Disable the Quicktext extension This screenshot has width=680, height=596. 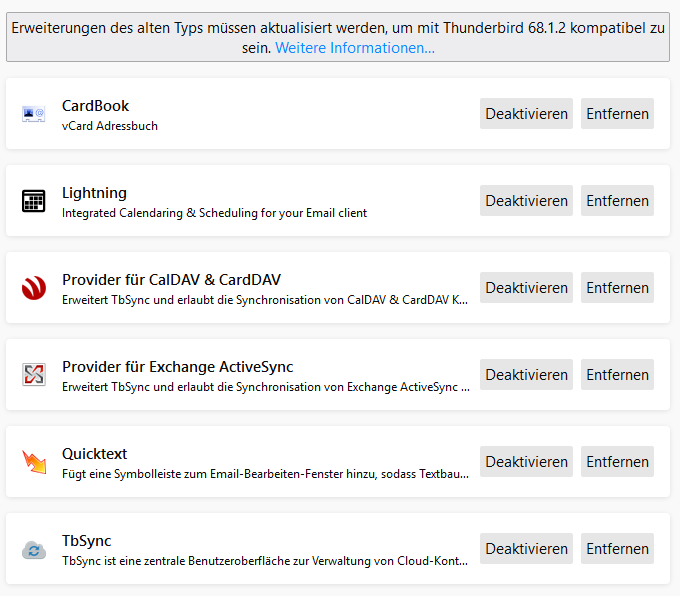(x=526, y=462)
